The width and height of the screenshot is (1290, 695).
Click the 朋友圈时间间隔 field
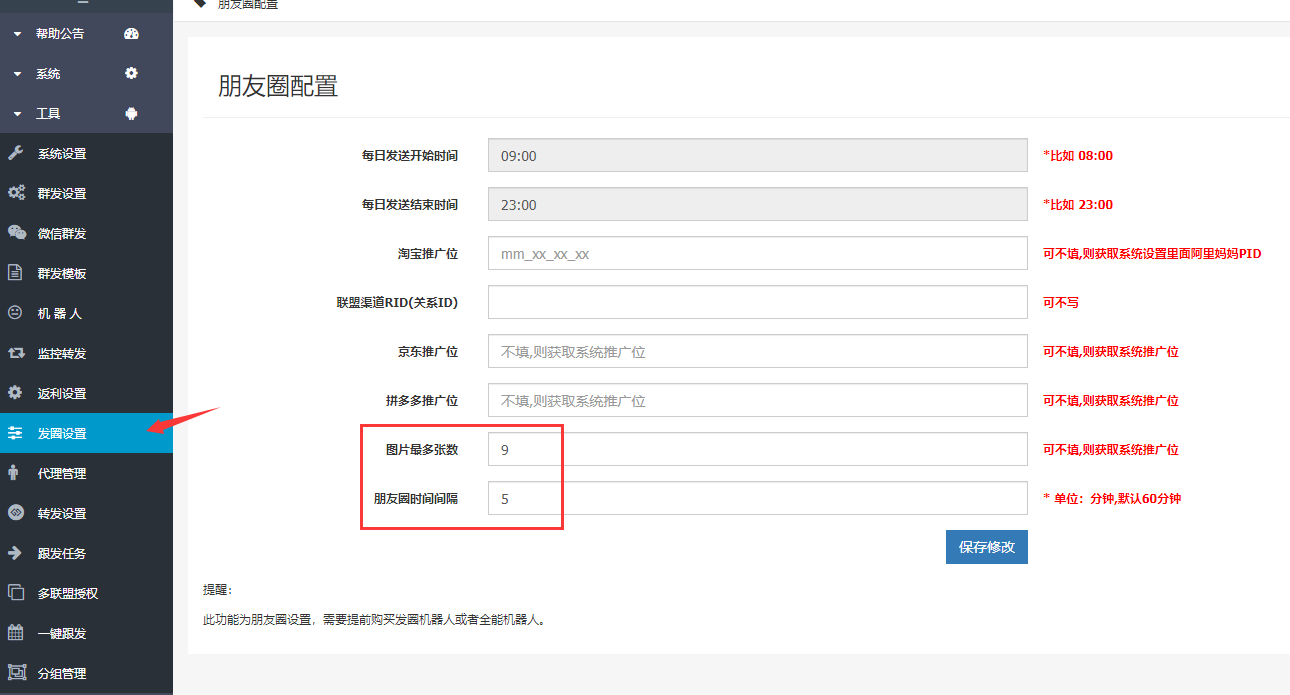757,498
